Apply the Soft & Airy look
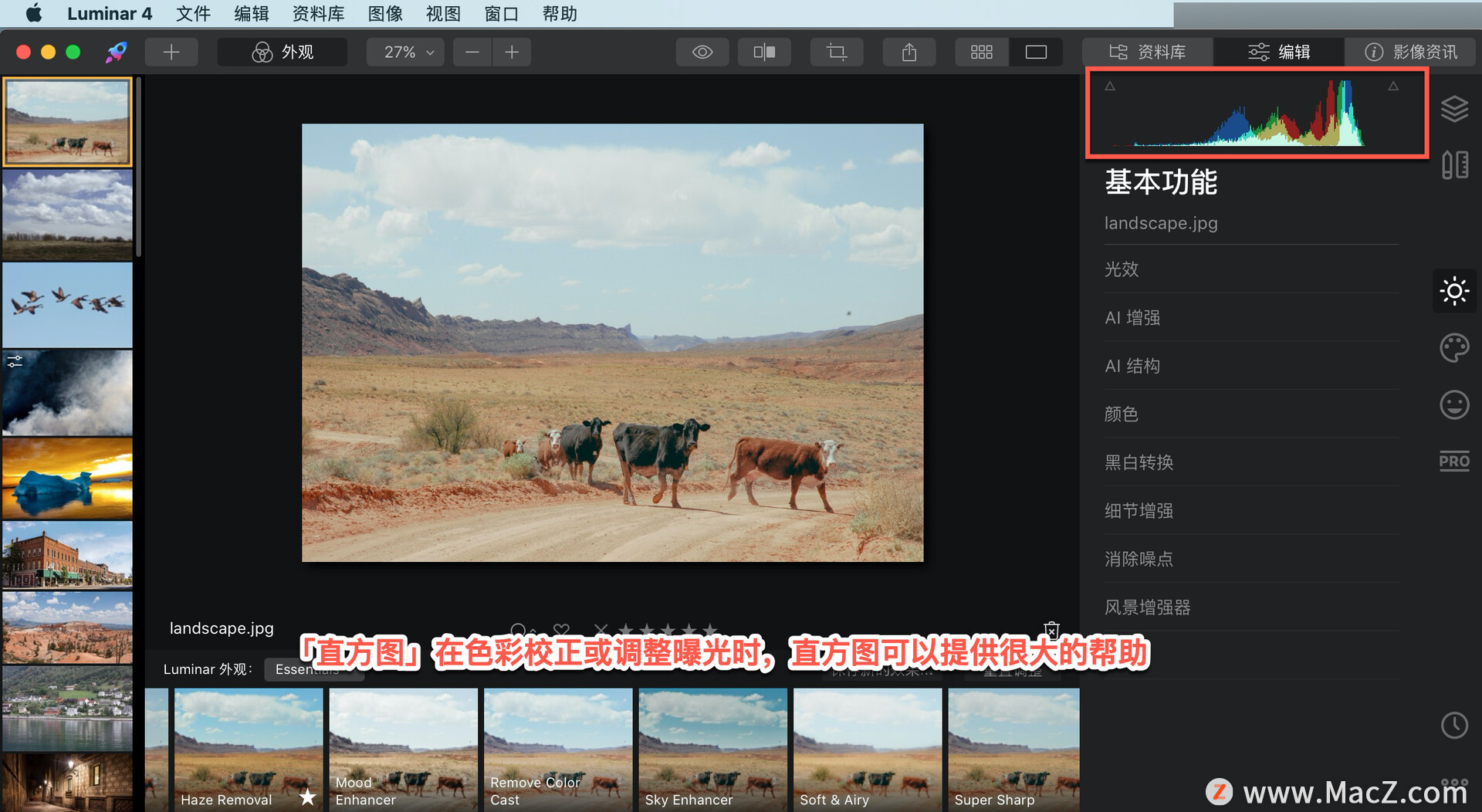This screenshot has width=1482, height=812. [868, 749]
